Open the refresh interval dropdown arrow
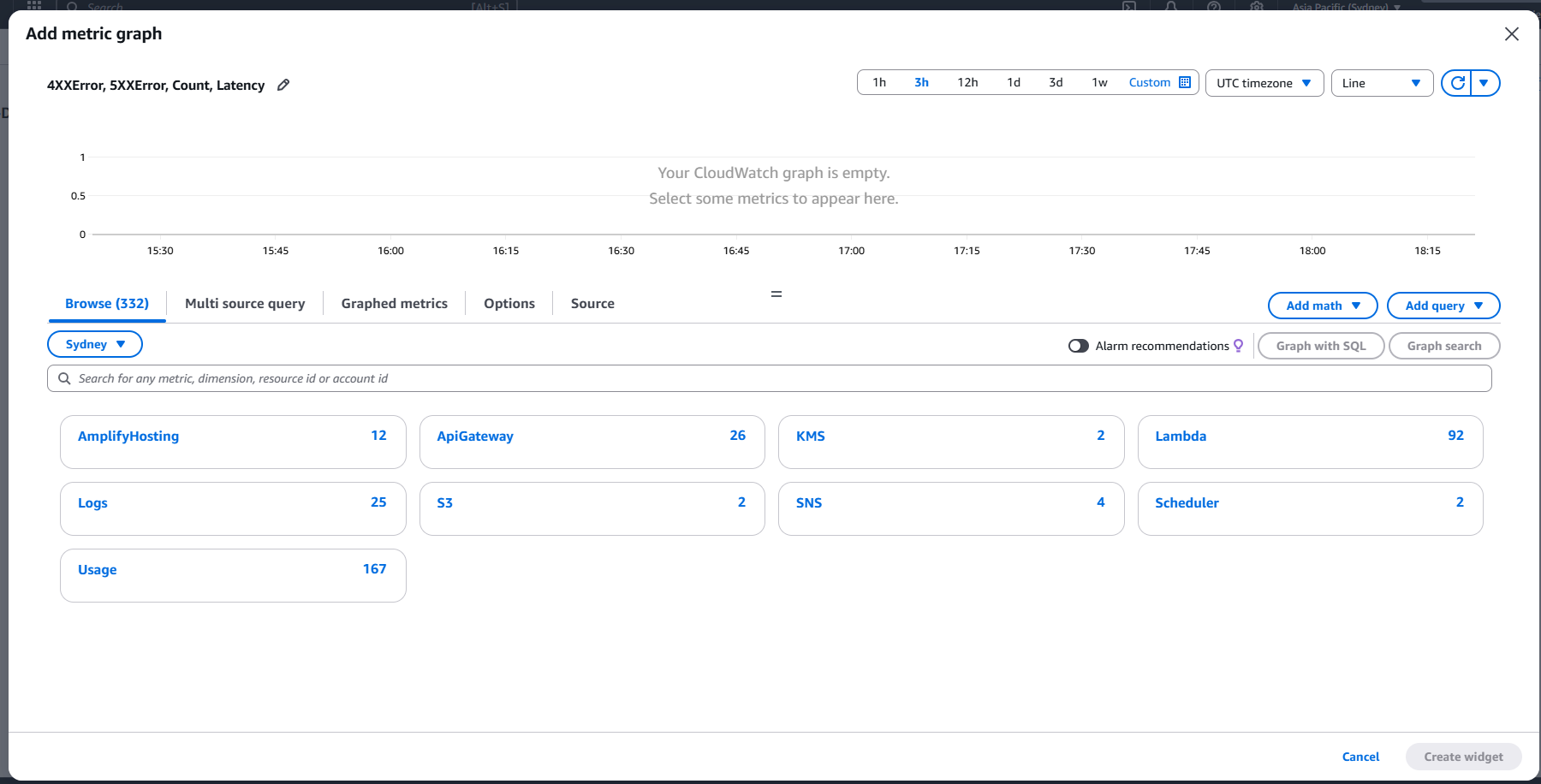The height and width of the screenshot is (784, 1541). click(x=1484, y=83)
